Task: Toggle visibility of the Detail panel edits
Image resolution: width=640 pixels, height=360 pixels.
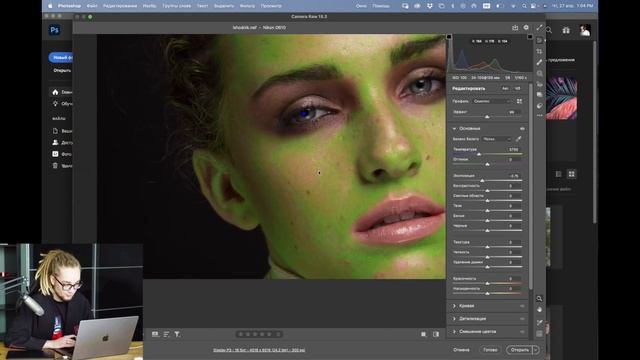Action: click(522, 319)
